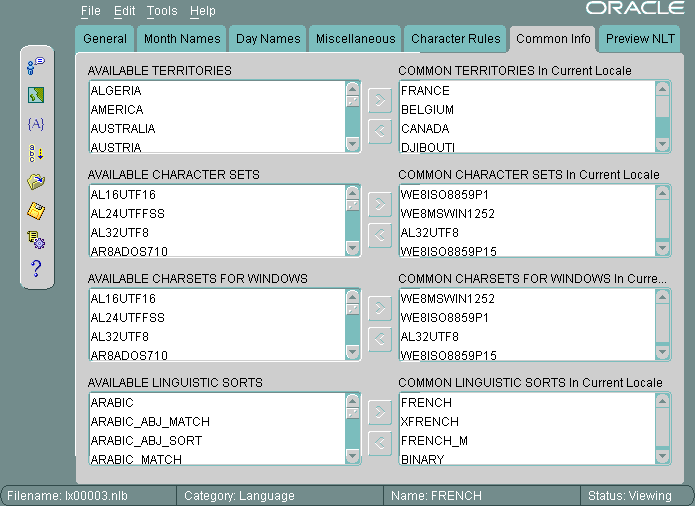Click the open folder icon

click(36, 181)
